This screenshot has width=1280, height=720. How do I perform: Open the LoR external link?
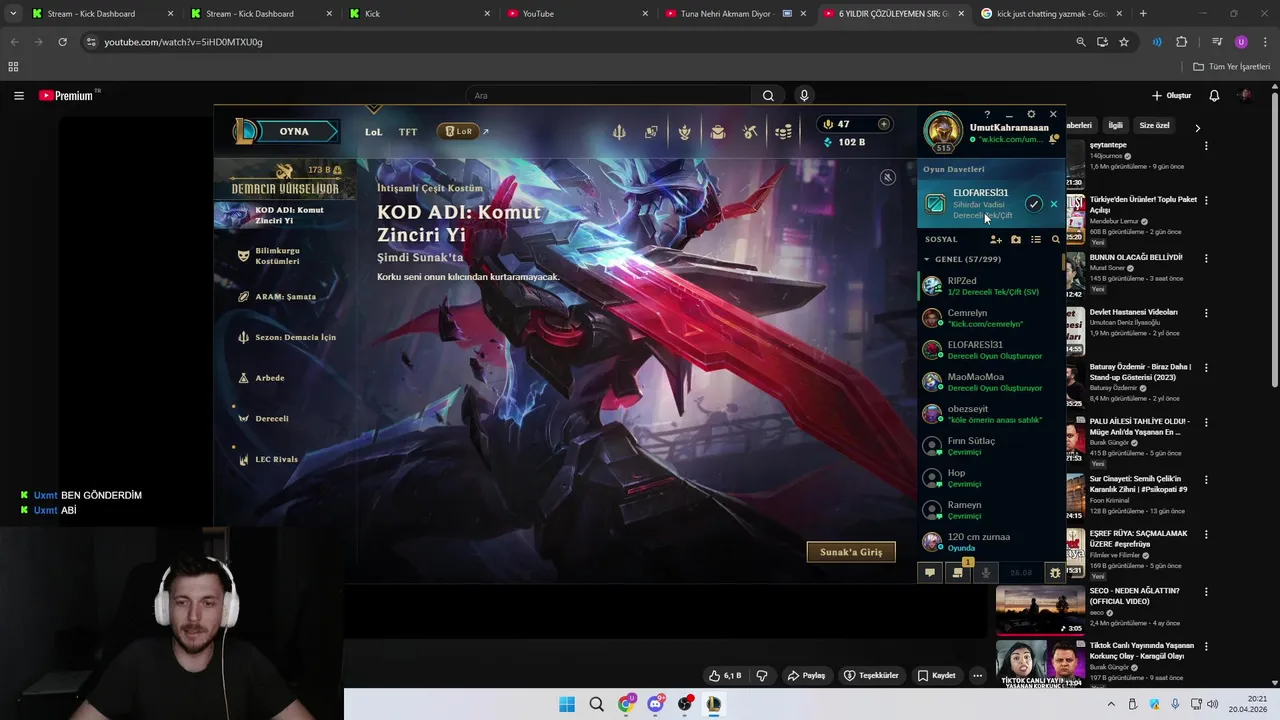(464, 132)
